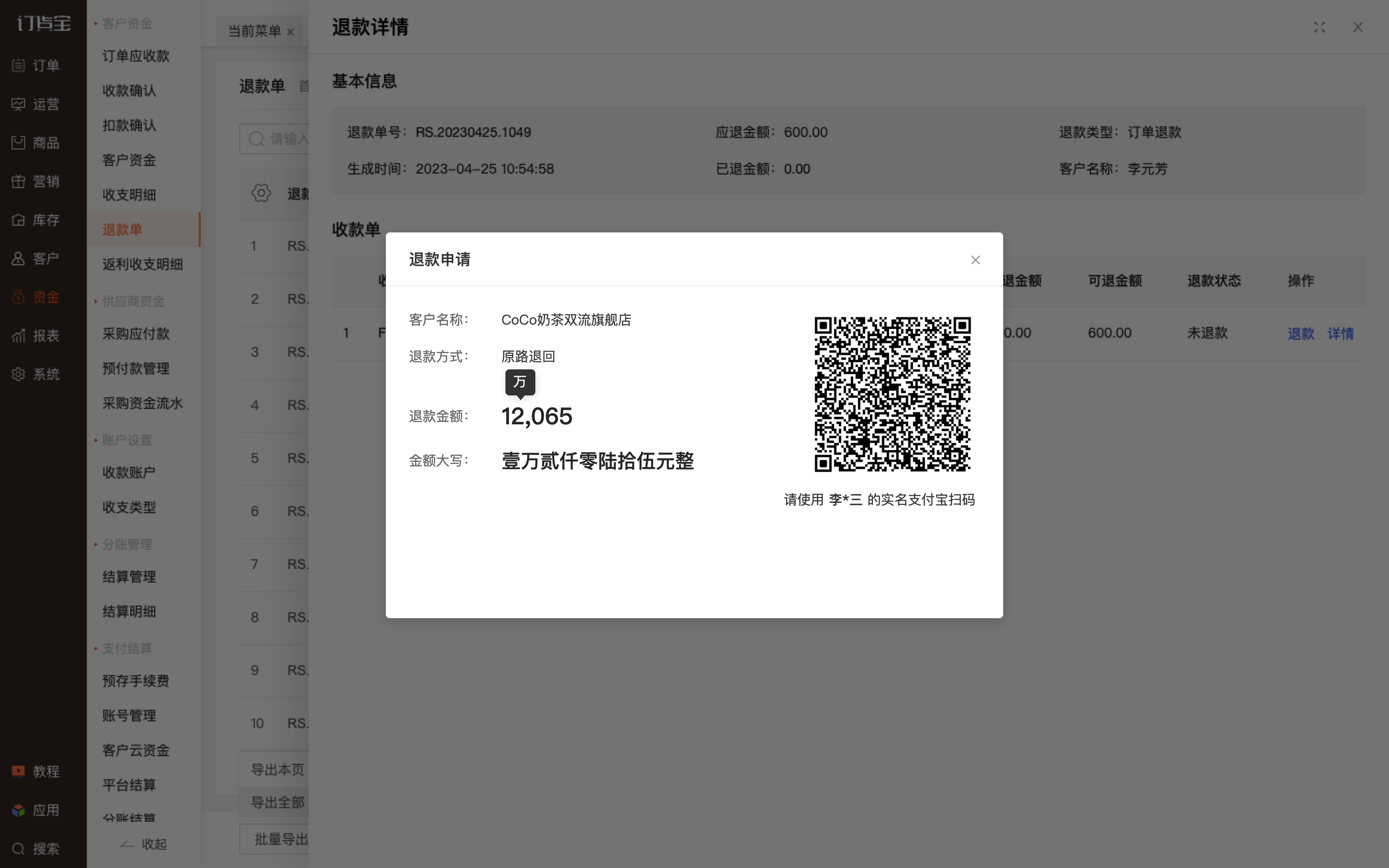Click the 退款 link in the 操作 column
Image resolution: width=1389 pixels, height=868 pixels.
click(x=1301, y=334)
